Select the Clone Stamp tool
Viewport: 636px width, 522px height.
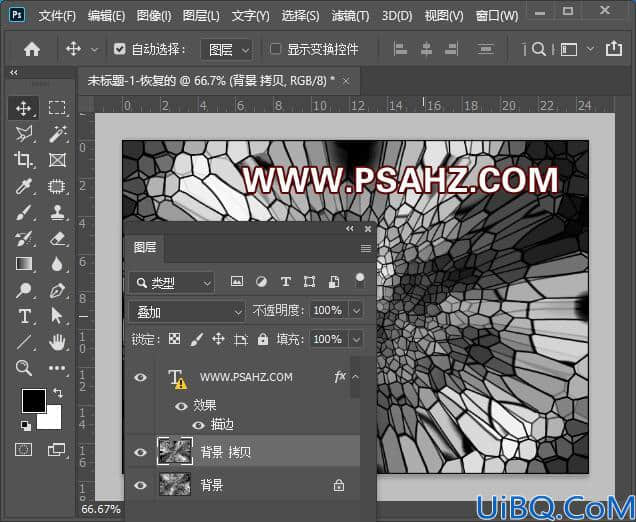57,212
